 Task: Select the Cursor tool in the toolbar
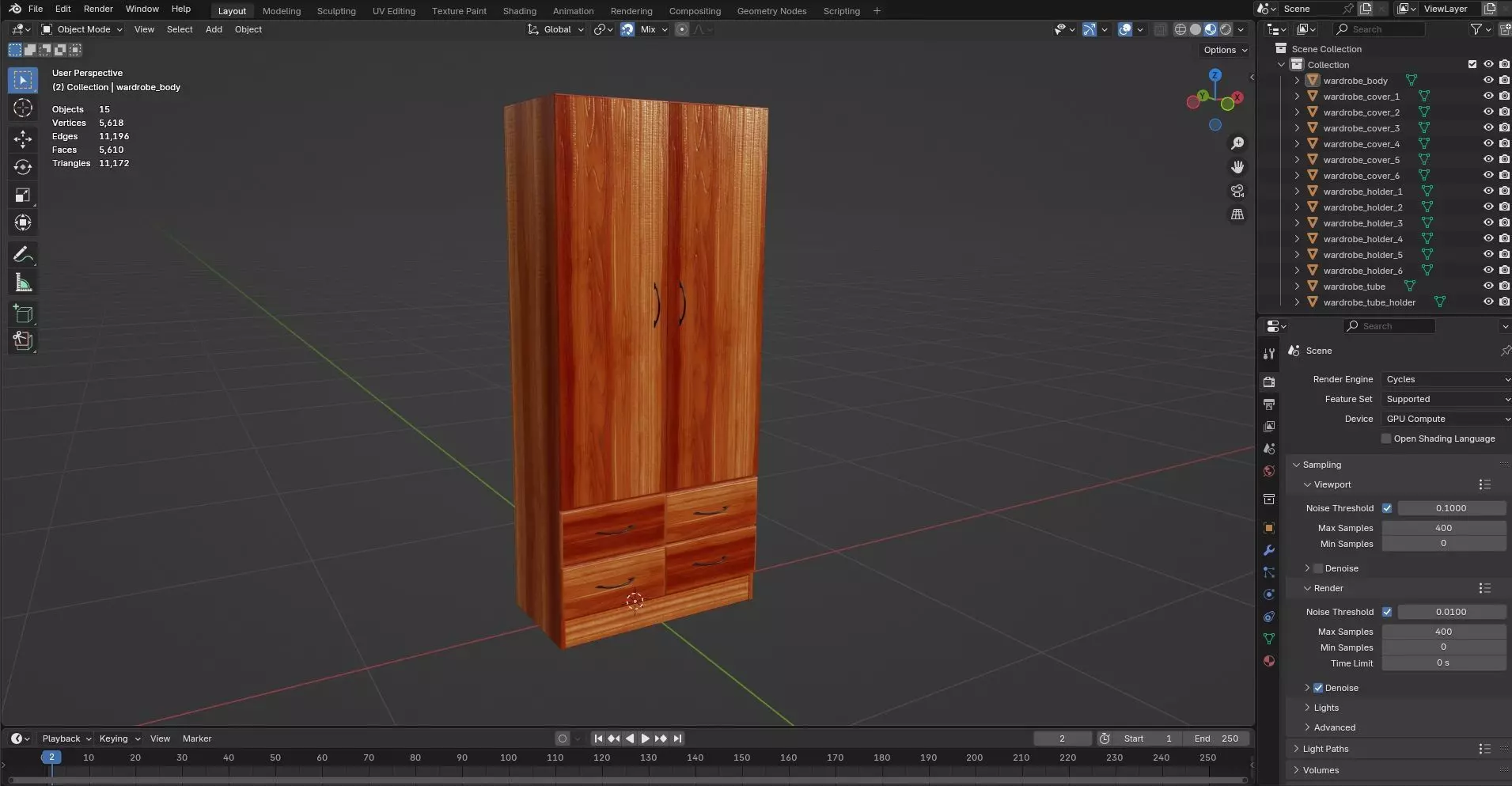coord(23,108)
